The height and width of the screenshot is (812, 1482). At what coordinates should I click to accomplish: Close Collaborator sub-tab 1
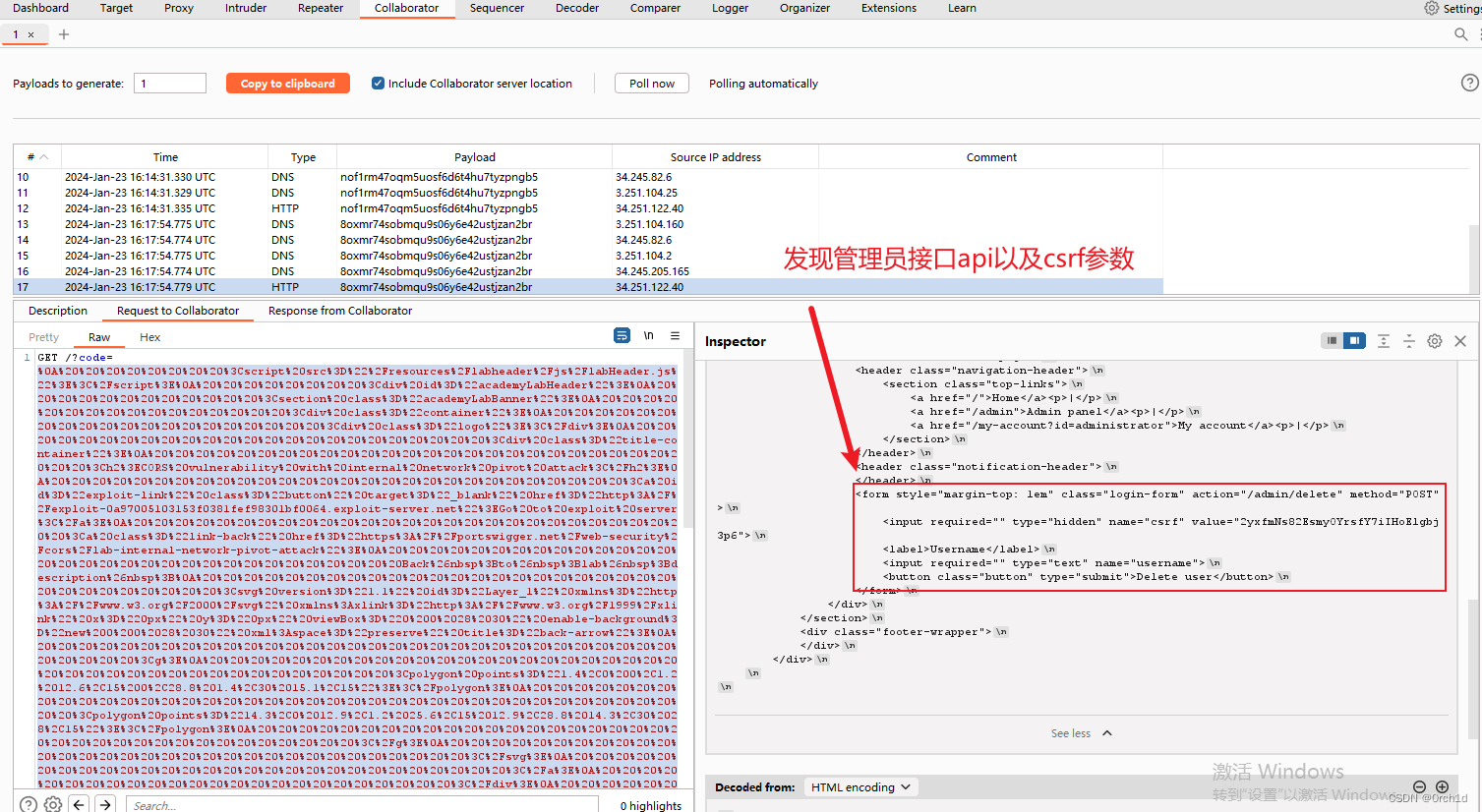tap(31, 34)
